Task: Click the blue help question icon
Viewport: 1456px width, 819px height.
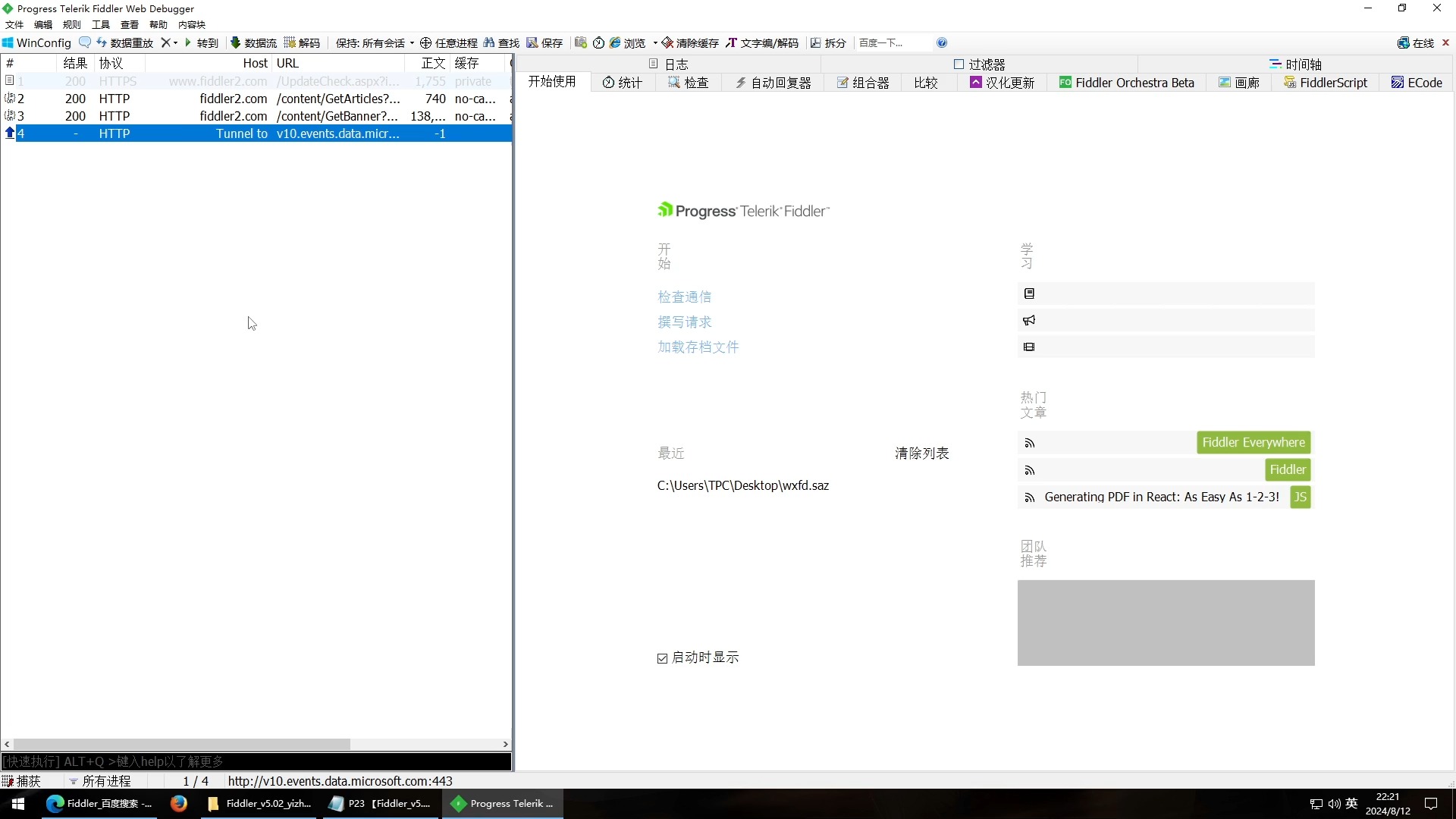Action: pyautogui.click(x=942, y=43)
